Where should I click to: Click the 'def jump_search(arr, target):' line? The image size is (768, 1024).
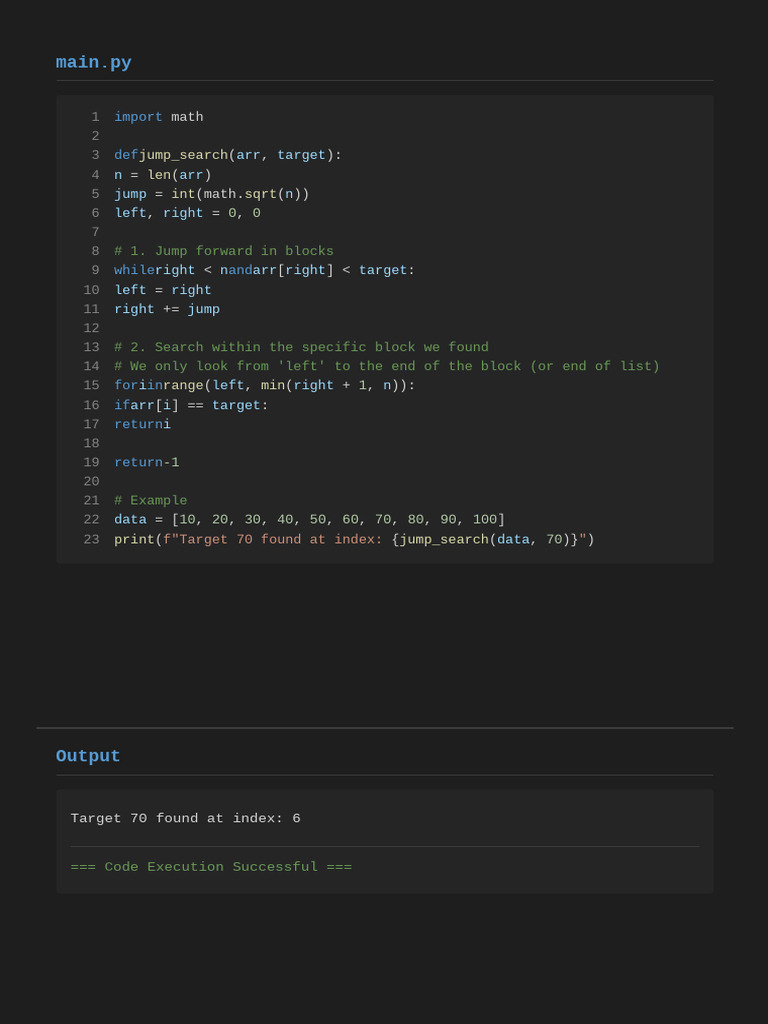(228, 155)
